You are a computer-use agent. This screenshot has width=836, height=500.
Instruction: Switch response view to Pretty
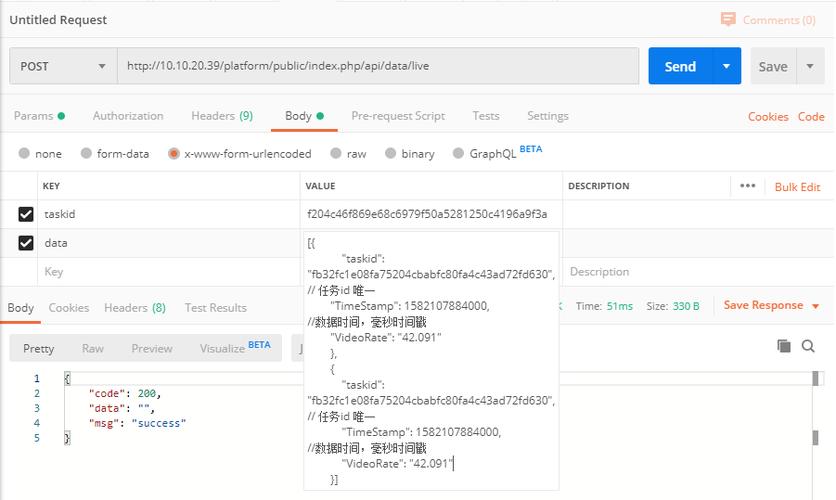pyautogui.click(x=38, y=348)
